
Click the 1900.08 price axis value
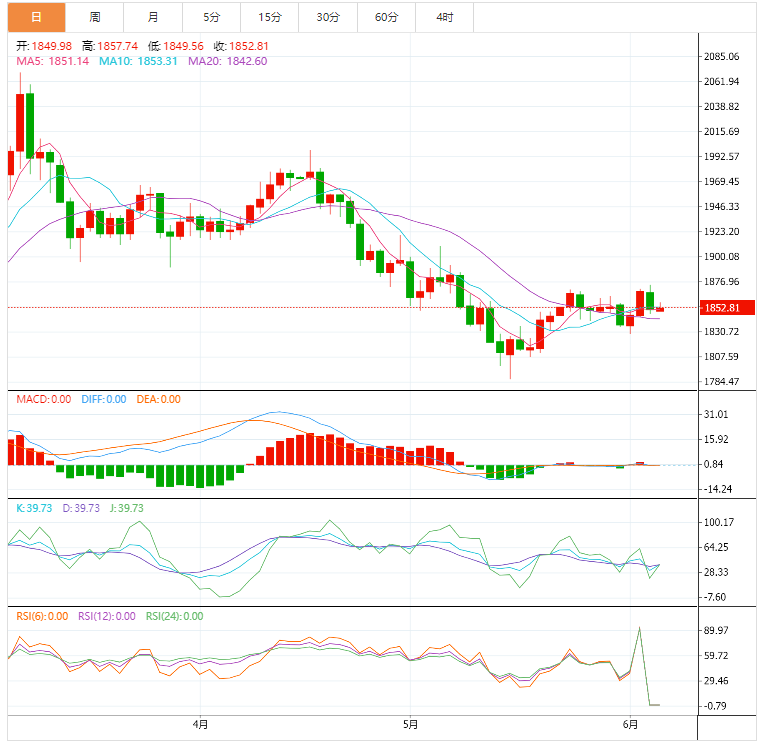click(722, 257)
